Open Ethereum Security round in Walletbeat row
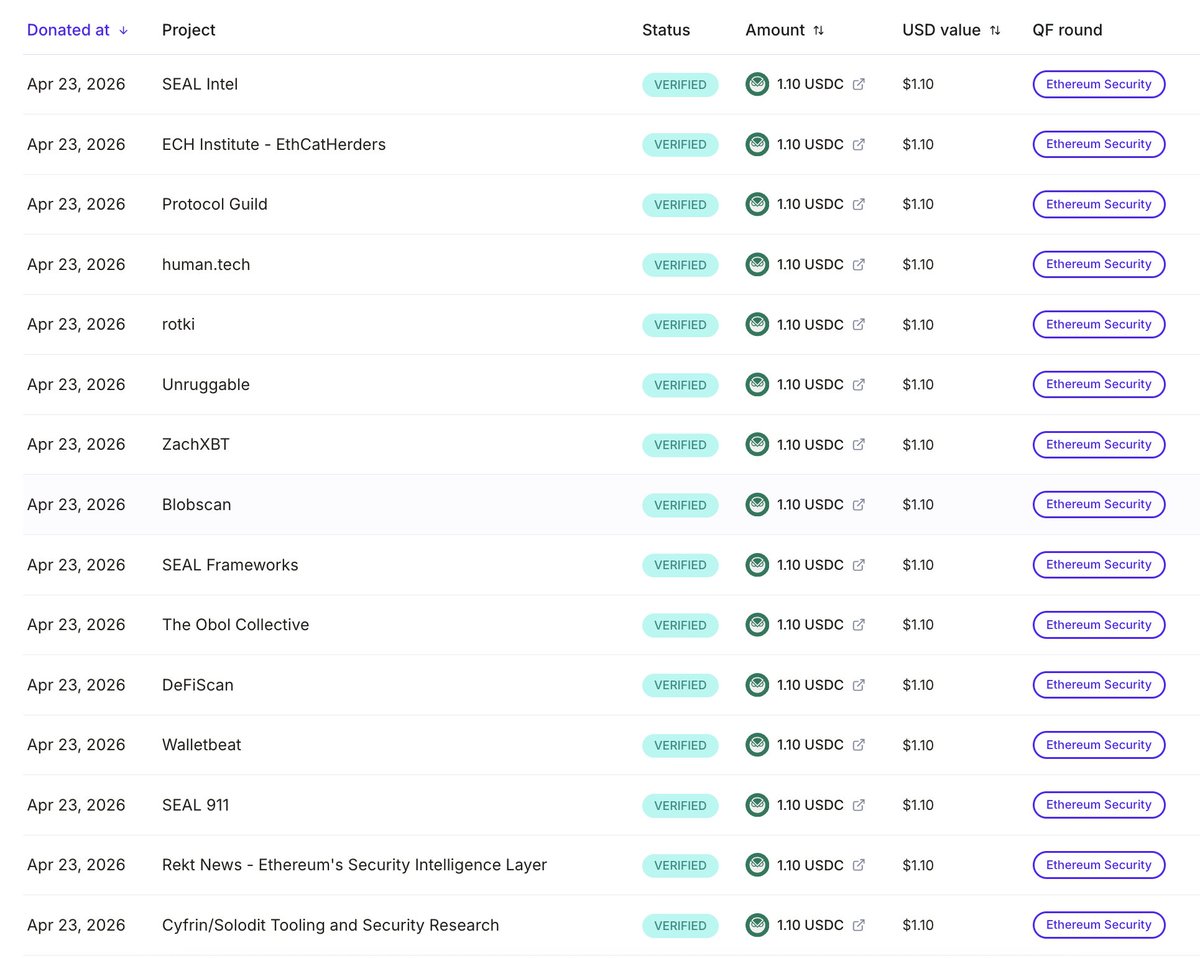This screenshot has width=1200, height=958. click(x=1099, y=744)
